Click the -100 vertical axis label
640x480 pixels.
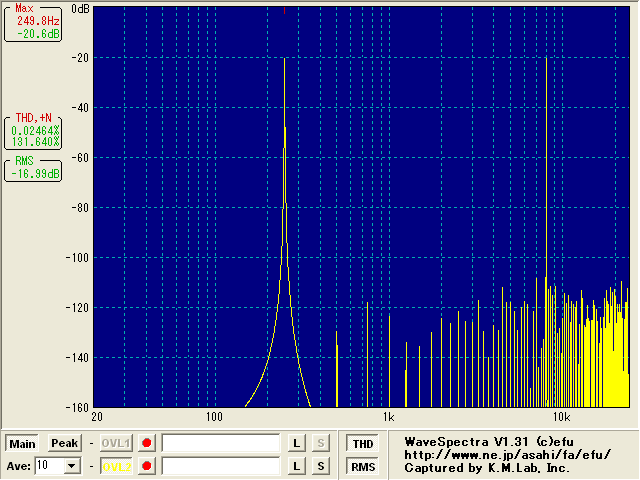(77, 258)
